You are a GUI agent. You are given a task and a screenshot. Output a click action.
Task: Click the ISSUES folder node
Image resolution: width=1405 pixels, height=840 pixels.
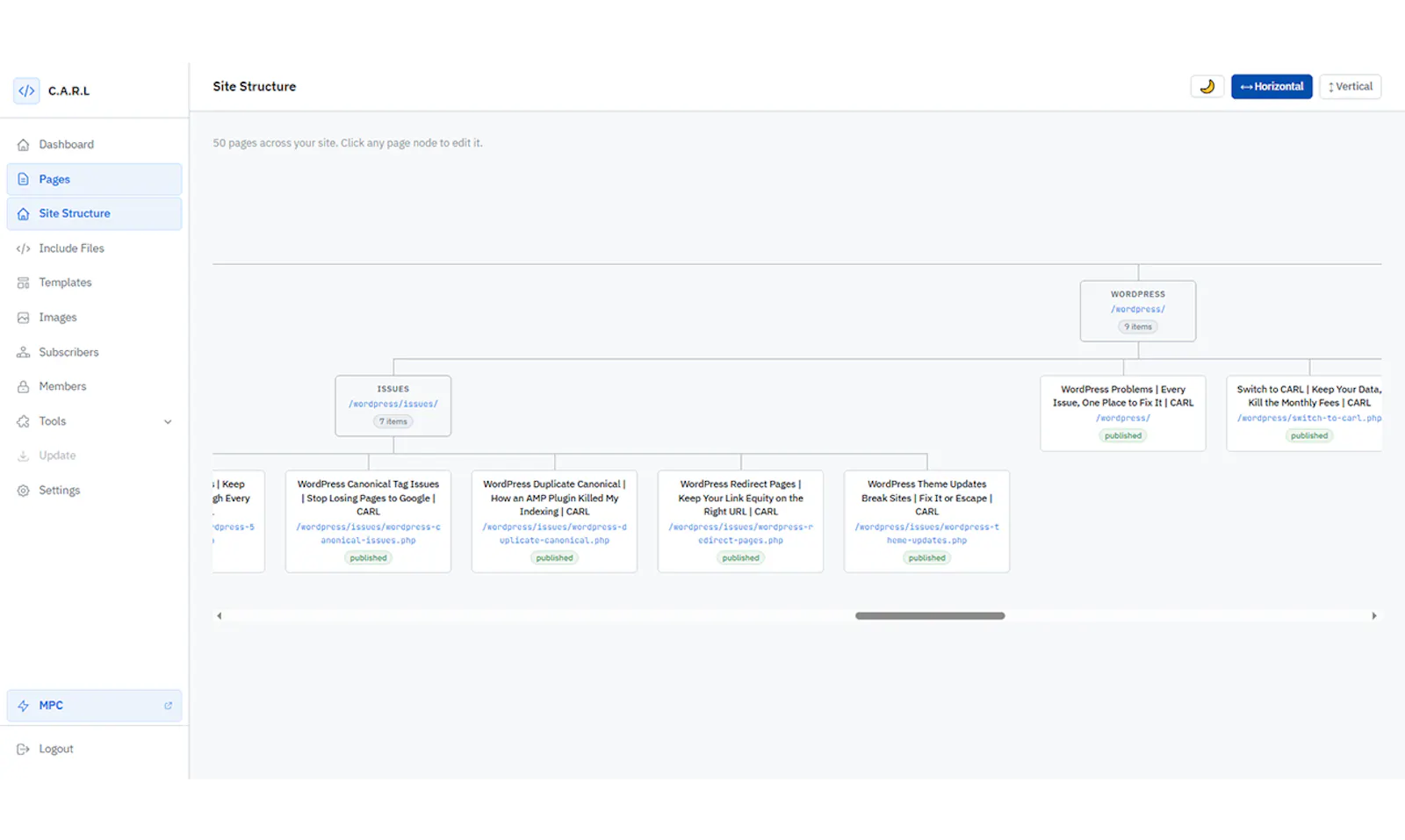(x=393, y=406)
